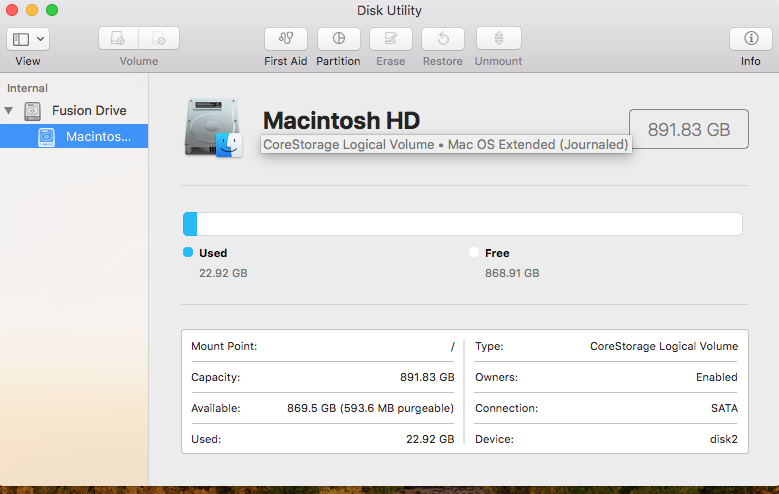Click '869.5 GB (593.6 MB purgeable)' value
Screen dimensions: 779x494
[x=371, y=408]
